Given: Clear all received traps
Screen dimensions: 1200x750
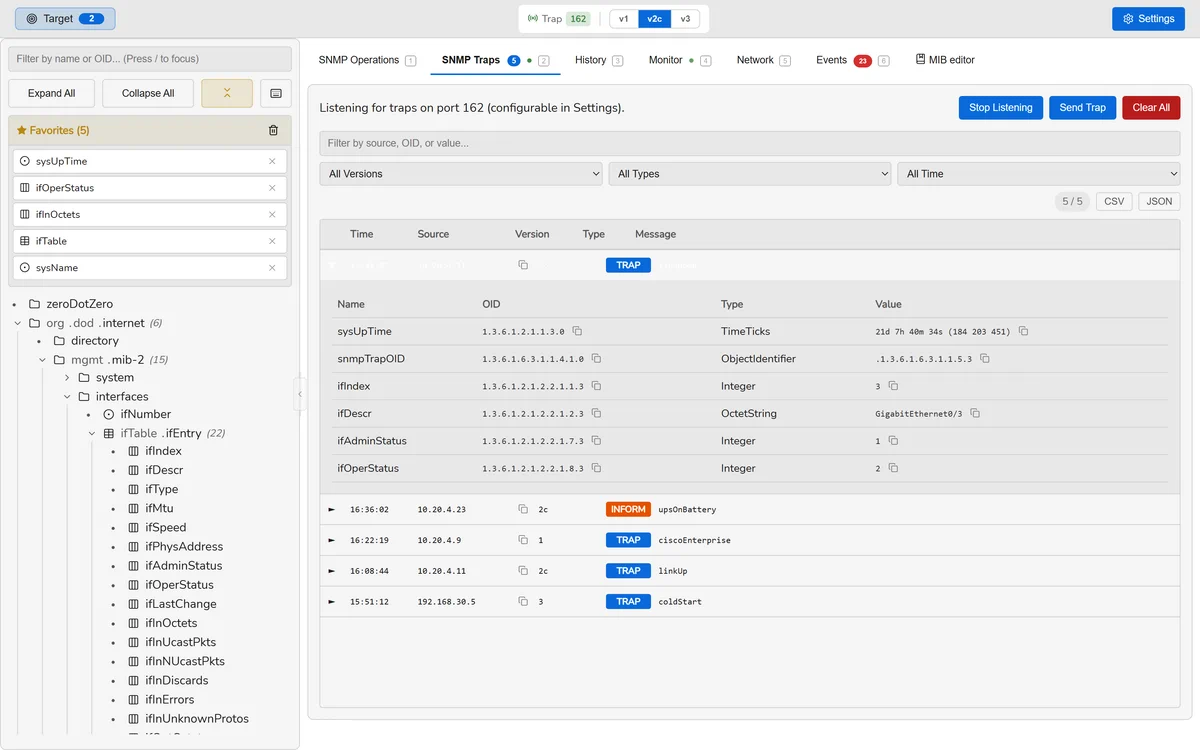Looking at the screenshot, I should pos(1151,108).
